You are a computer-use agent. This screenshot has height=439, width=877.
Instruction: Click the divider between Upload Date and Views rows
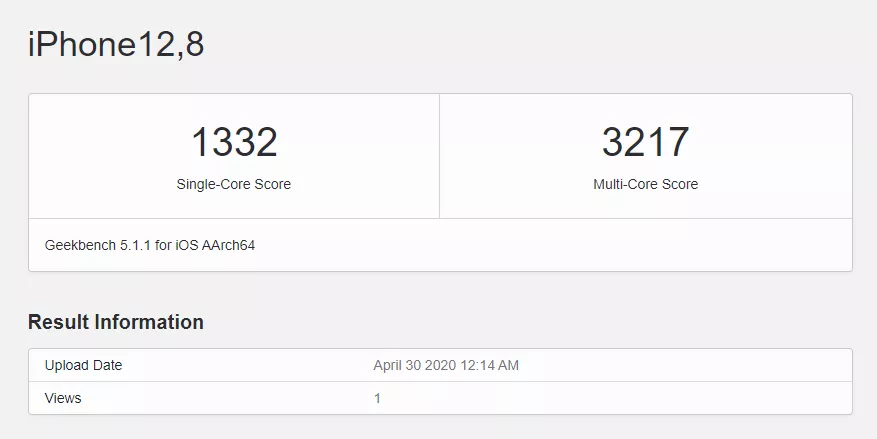tap(440, 381)
